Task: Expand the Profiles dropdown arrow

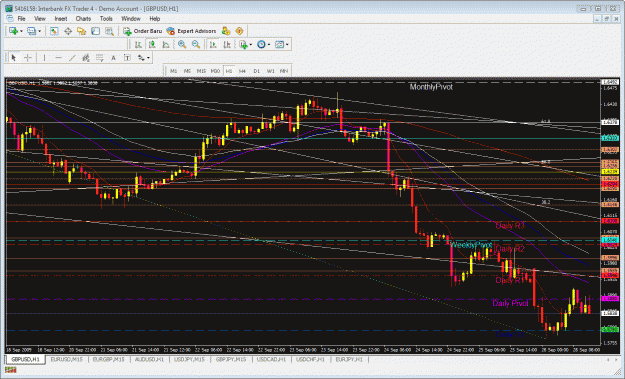Action: click(x=39, y=31)
